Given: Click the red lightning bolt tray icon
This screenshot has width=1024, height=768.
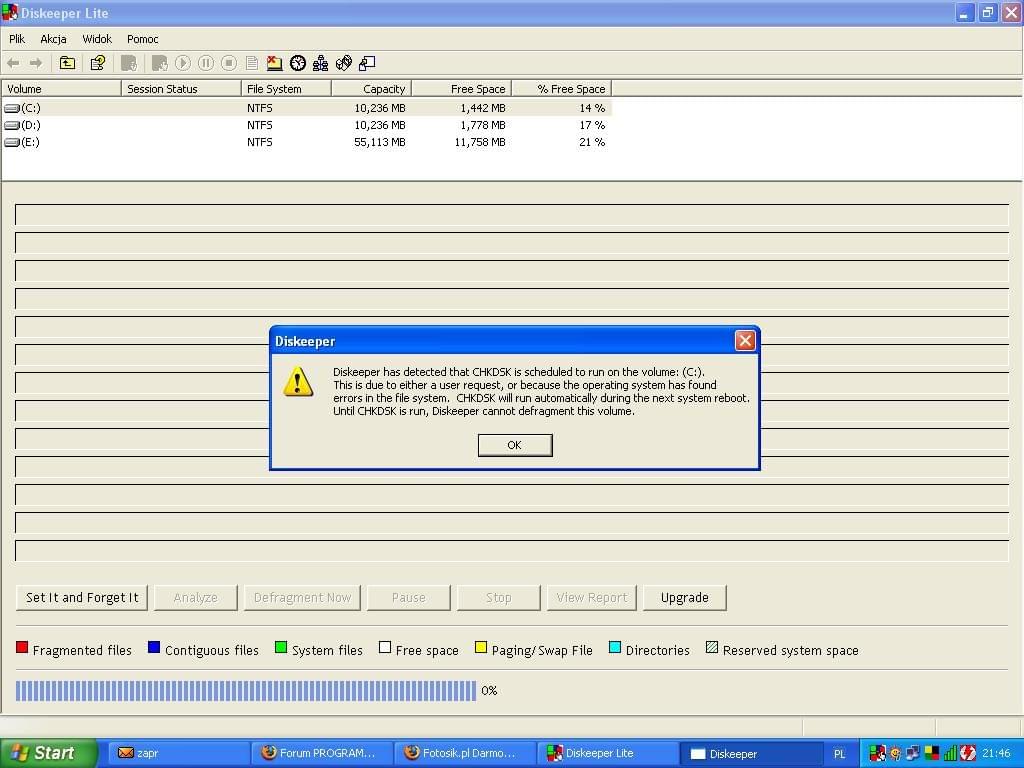Looking at the screenshot, I should 968,754.
